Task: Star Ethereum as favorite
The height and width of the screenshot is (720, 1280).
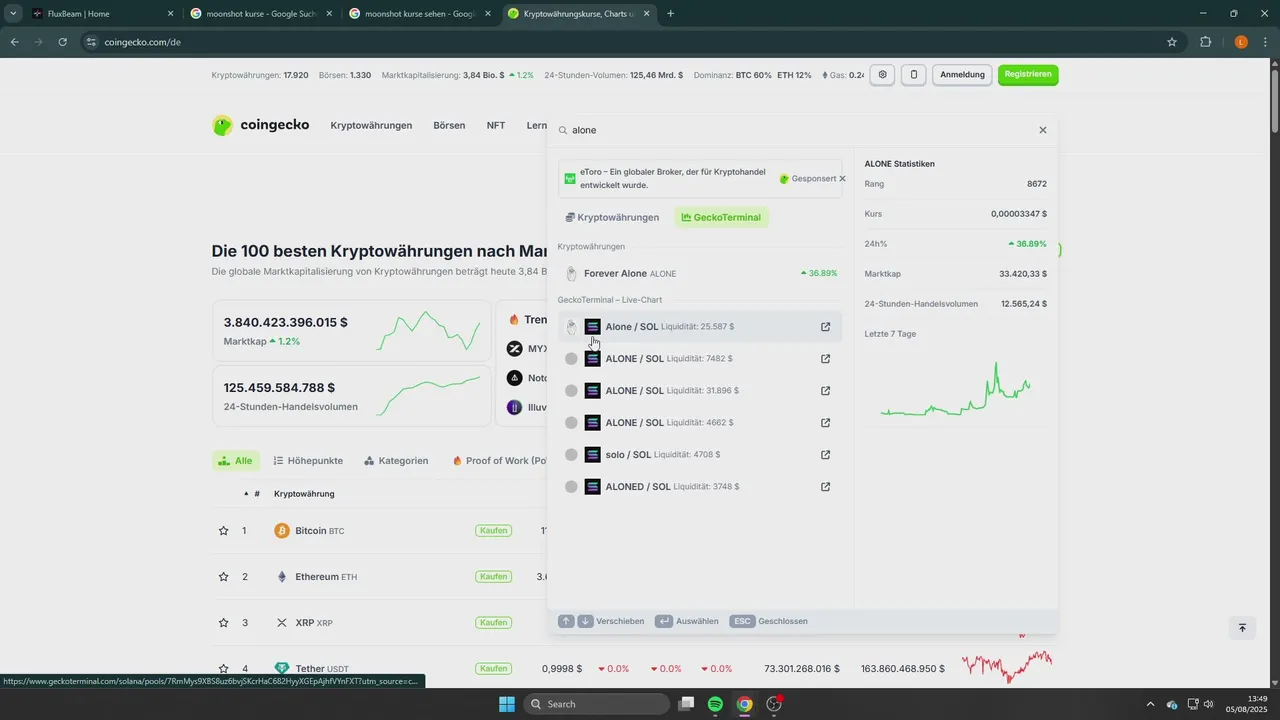Action: click(223, 577)
